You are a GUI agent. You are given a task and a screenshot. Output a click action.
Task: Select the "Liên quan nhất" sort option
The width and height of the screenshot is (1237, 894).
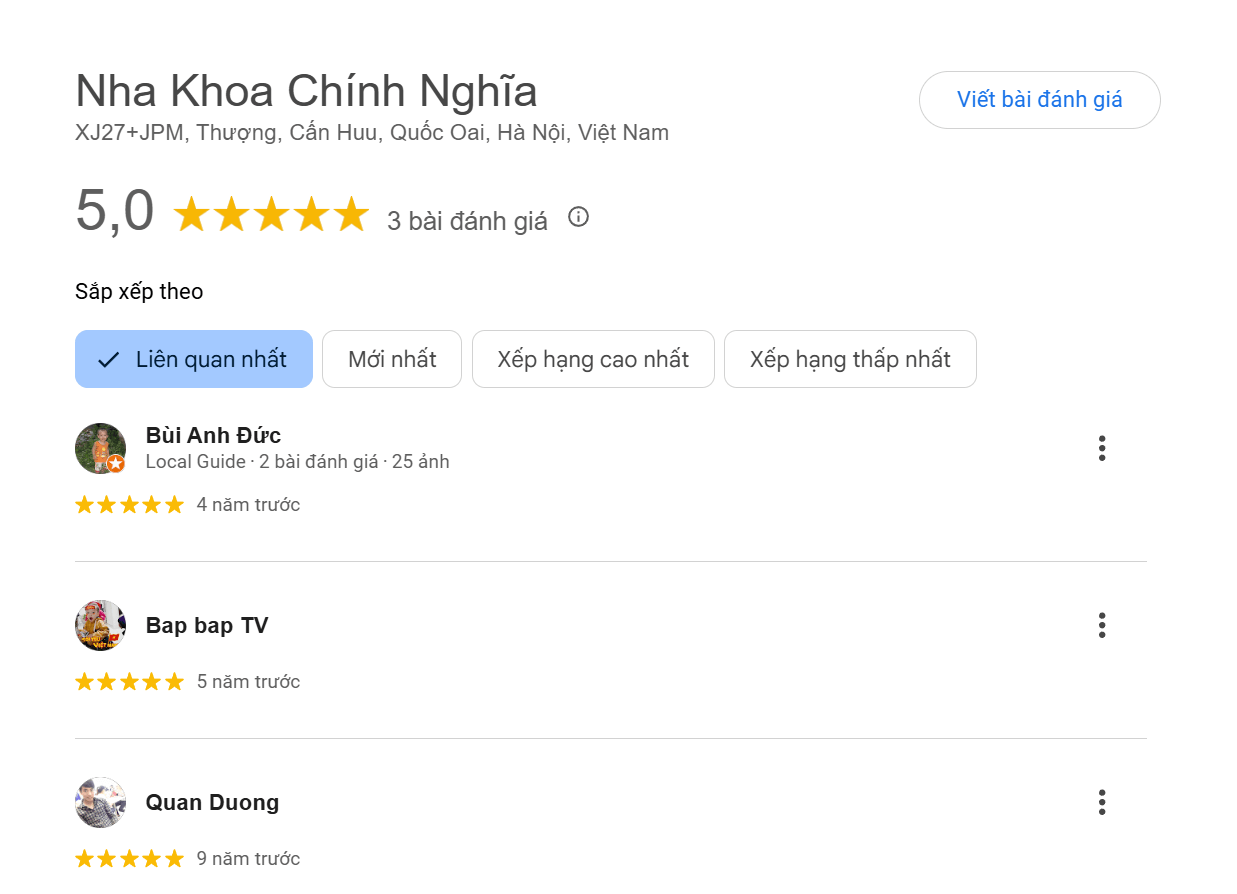194,359
